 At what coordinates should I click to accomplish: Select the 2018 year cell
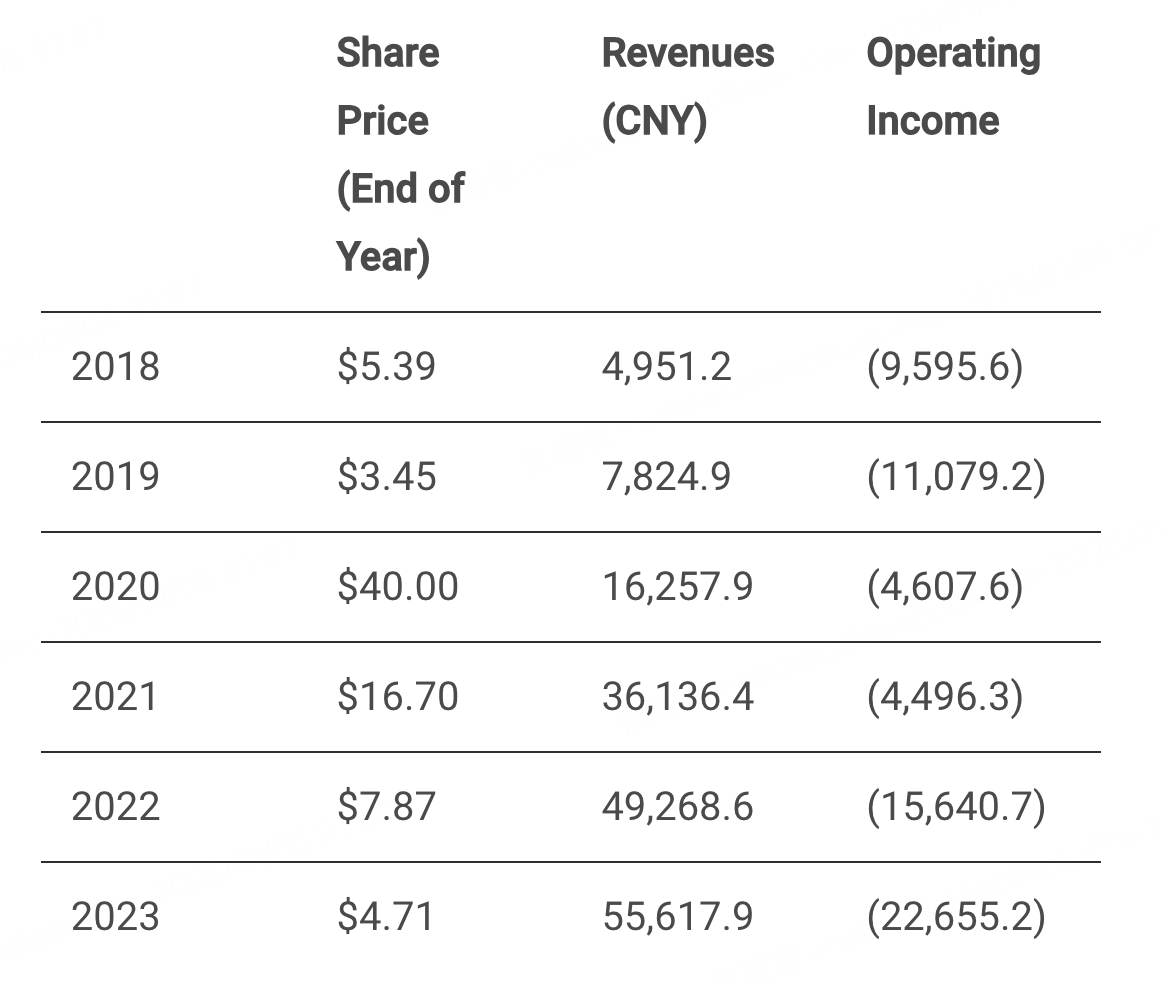115,366
